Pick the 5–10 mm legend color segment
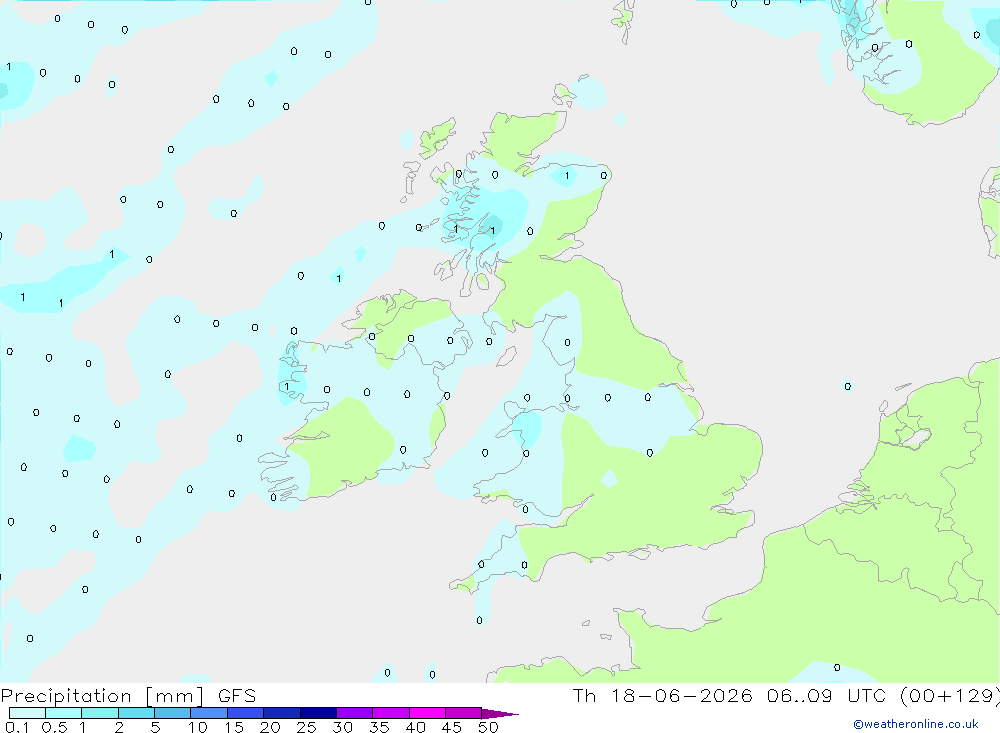 coord(172,713)
